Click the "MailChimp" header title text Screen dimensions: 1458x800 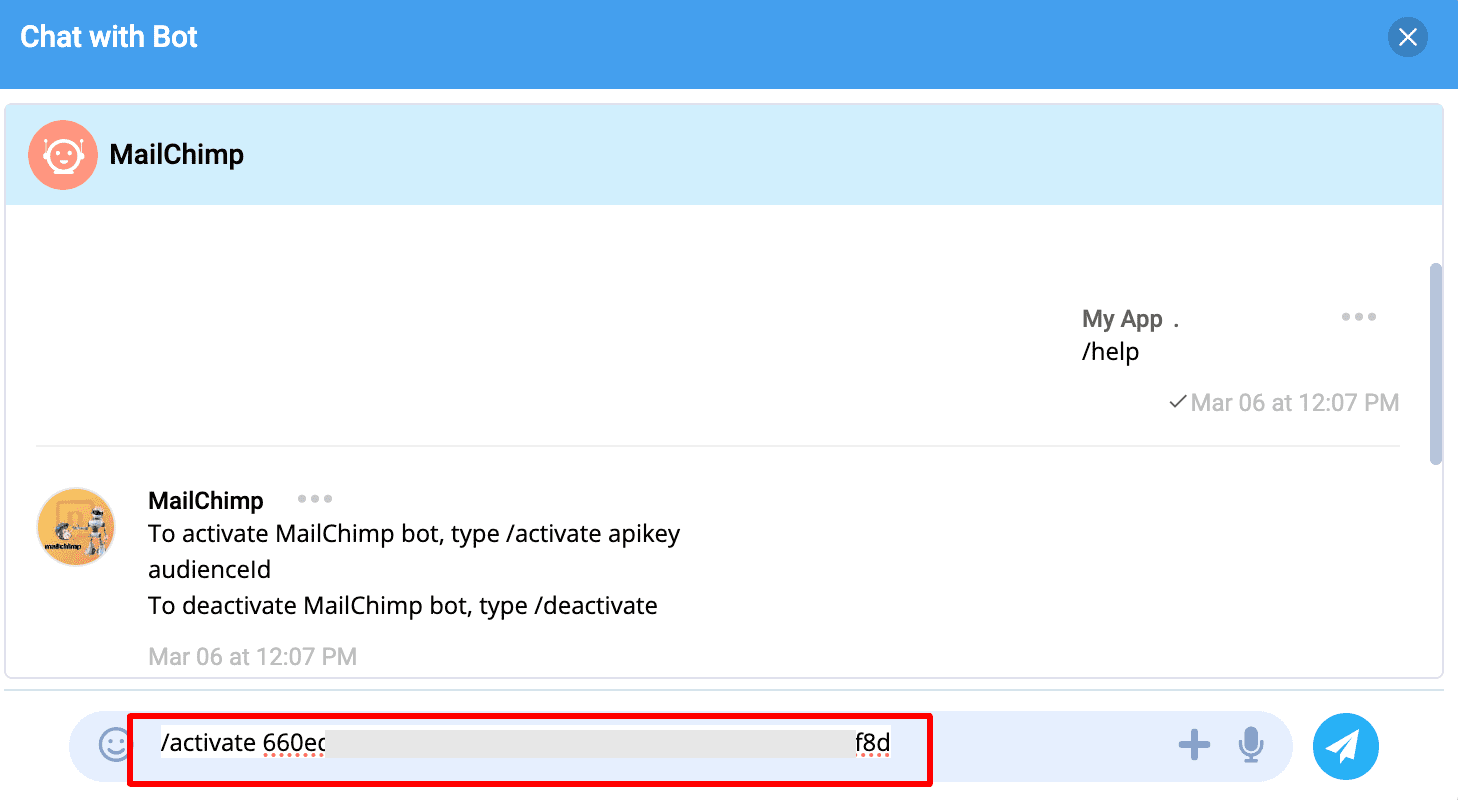(x=177, y=155)
